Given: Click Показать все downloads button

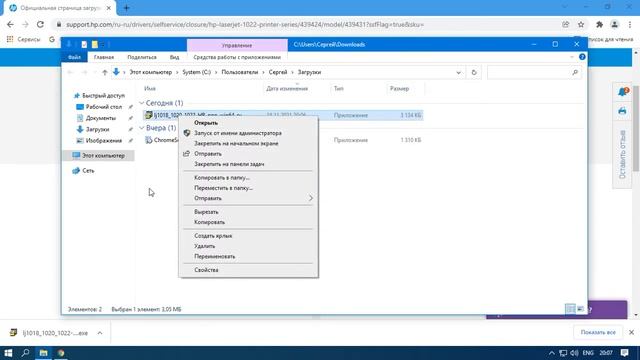Looking at the screenshot, I should (x=598, y=333).
